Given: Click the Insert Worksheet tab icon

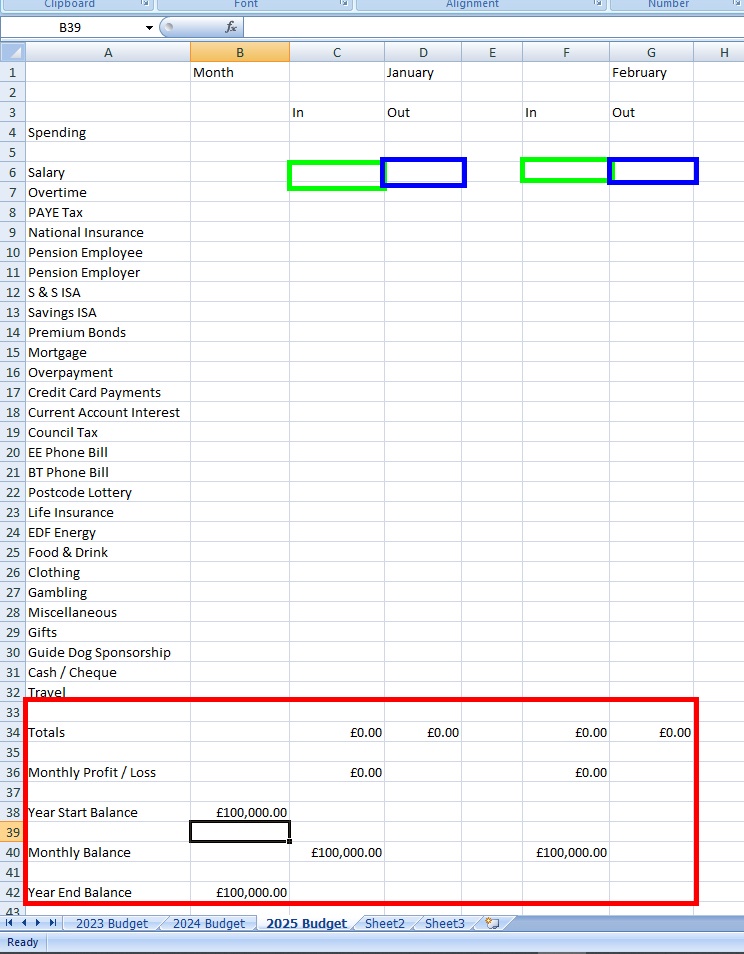Looking at the screenshot, I should click(492, 923).
